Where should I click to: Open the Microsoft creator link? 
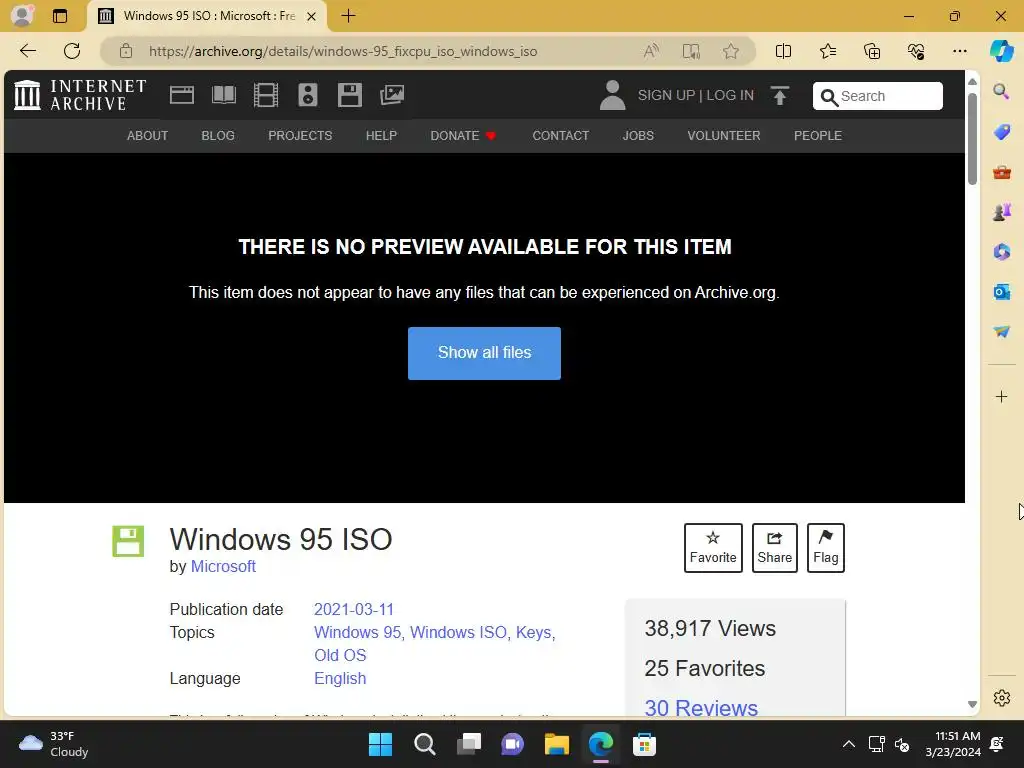(223, 566)
